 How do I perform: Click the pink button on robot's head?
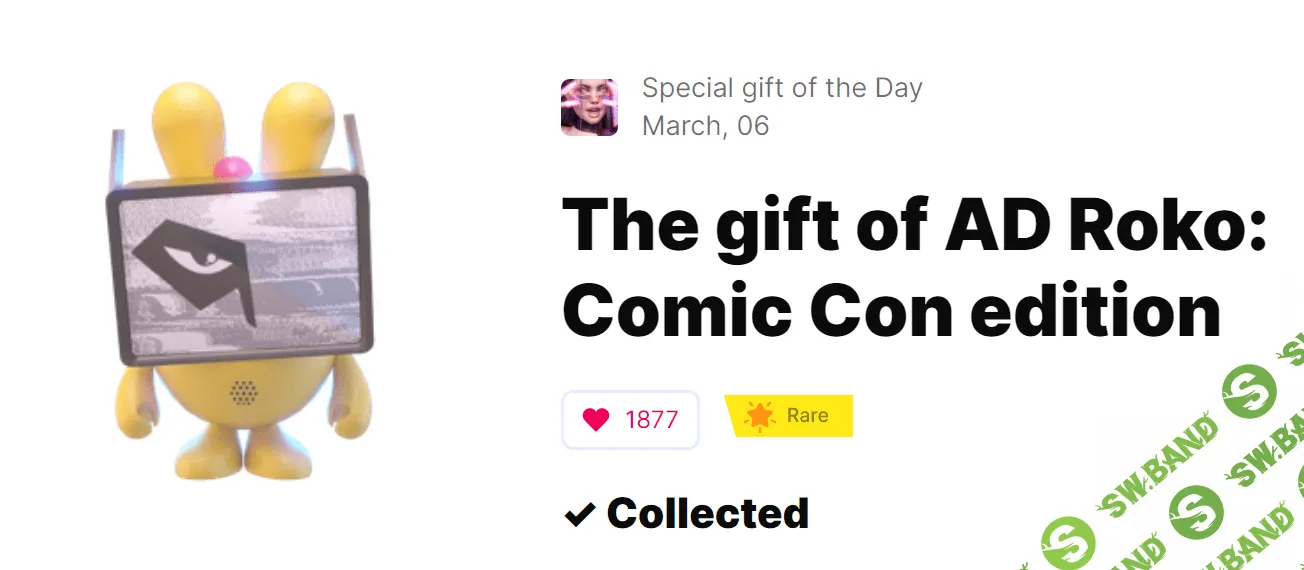click(x=233, y=166)
